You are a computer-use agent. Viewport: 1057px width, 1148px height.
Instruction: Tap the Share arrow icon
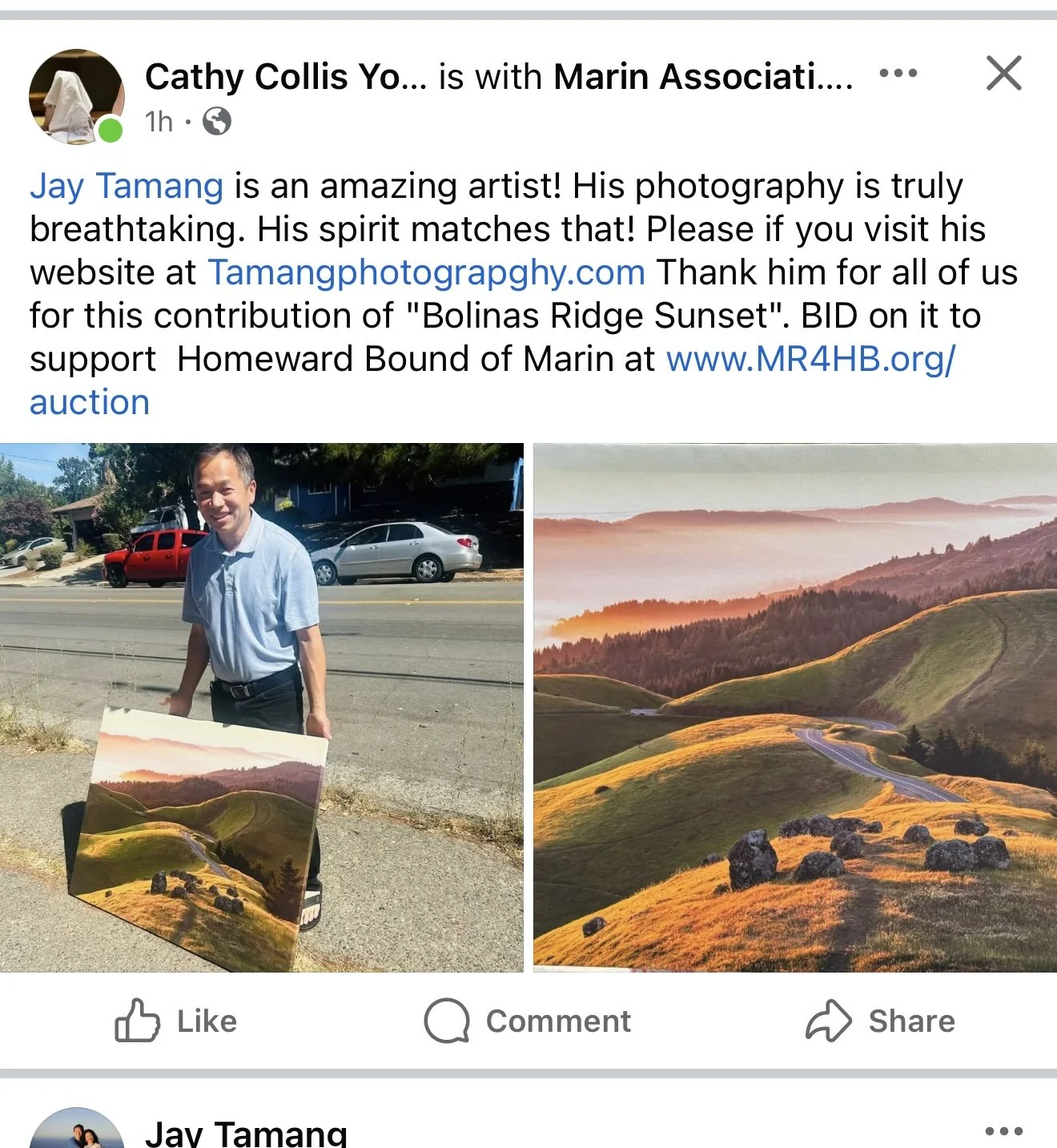829,1021
